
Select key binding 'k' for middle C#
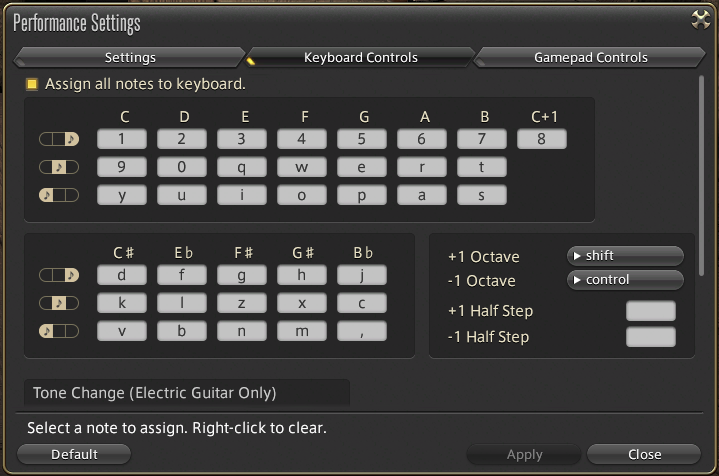coord(122,303)
